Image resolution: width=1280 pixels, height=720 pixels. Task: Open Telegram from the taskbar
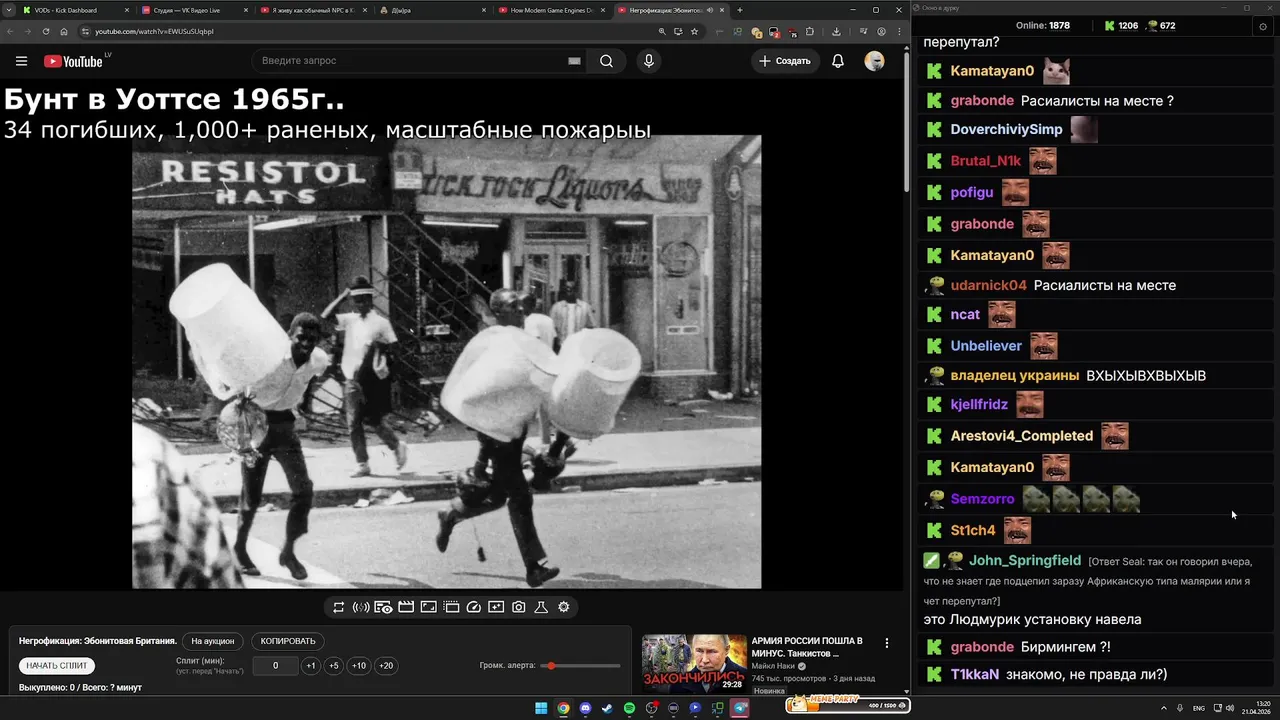pyautogui.click(x=740, y=708)
